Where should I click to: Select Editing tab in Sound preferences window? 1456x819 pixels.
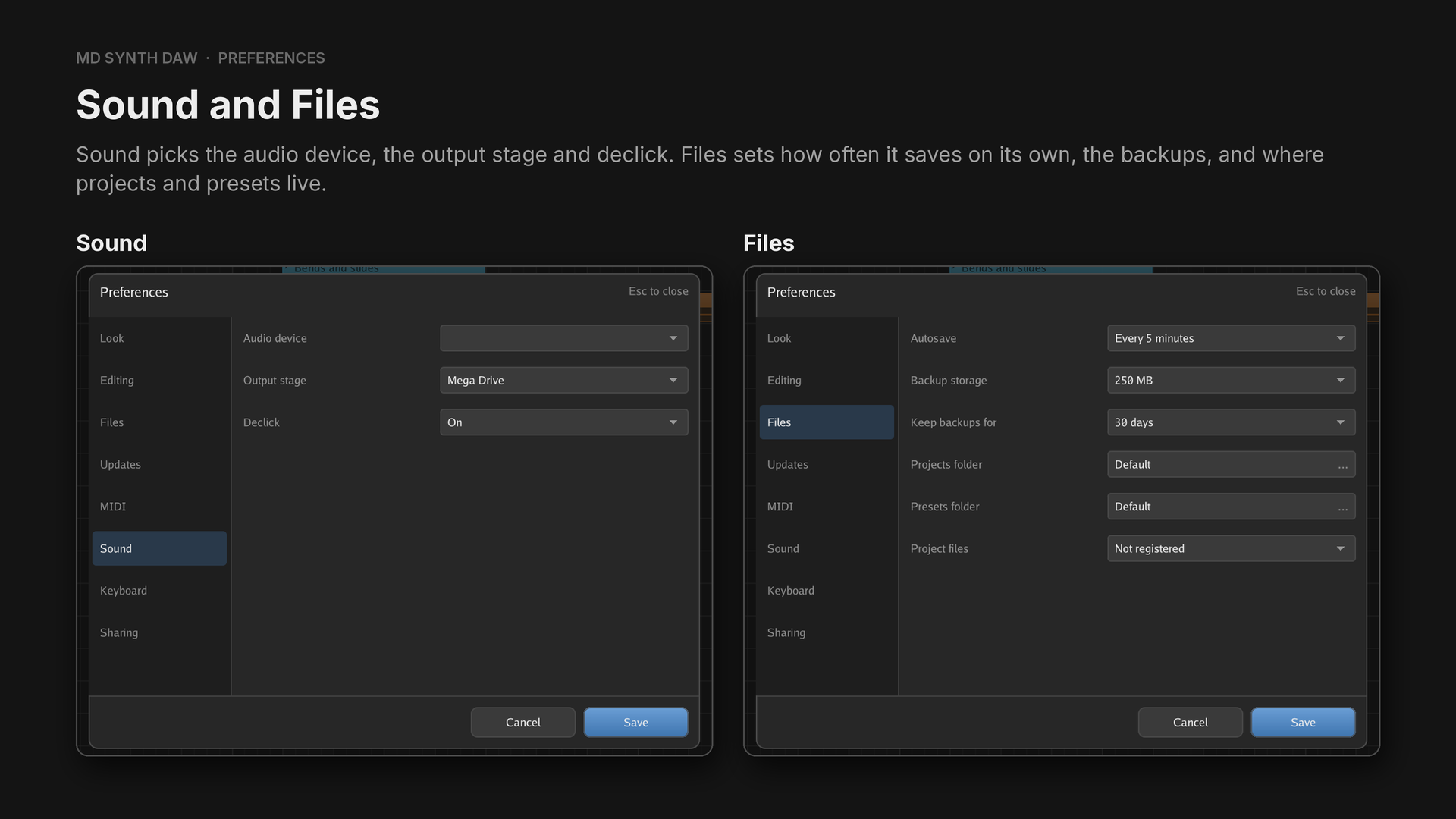click(x=159, y=380)
